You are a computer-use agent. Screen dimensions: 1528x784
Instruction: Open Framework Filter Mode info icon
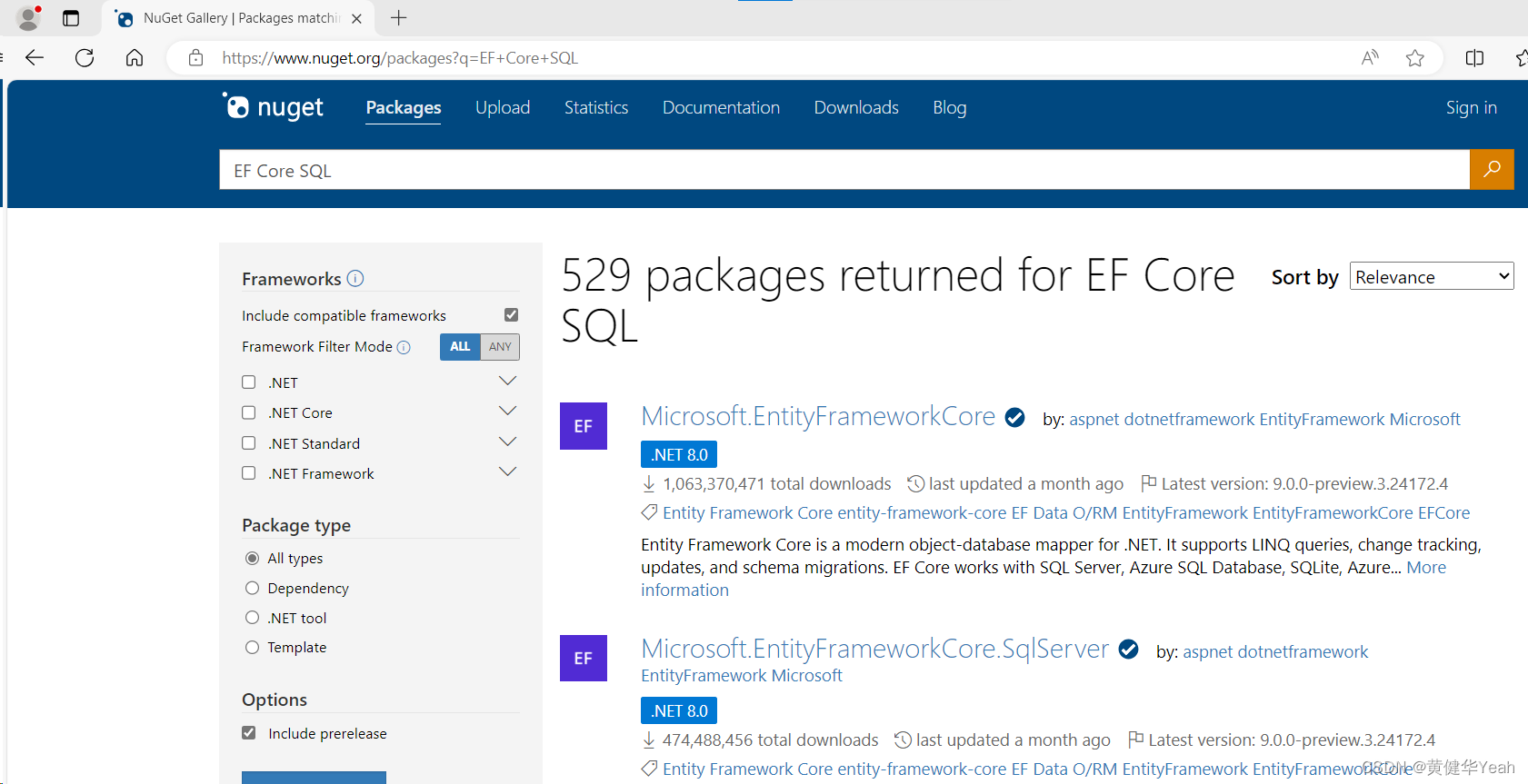pyautogui.click(x=404, y=347)
